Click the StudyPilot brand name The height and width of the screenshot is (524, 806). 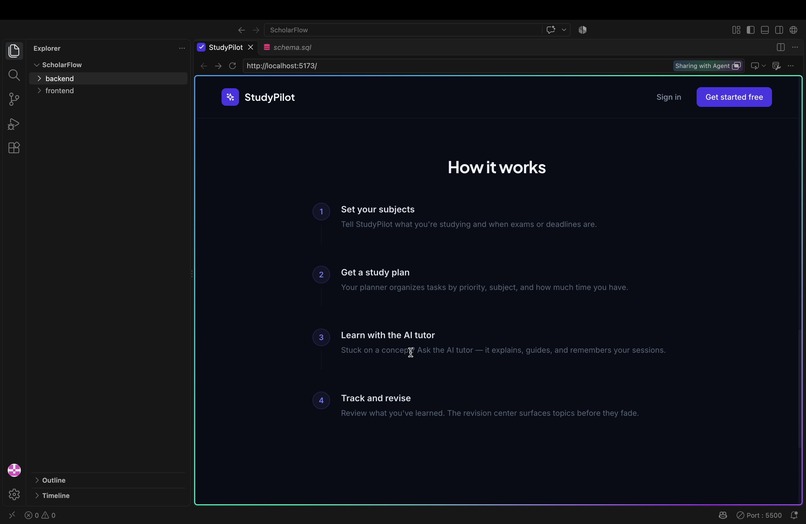point(269,97)
